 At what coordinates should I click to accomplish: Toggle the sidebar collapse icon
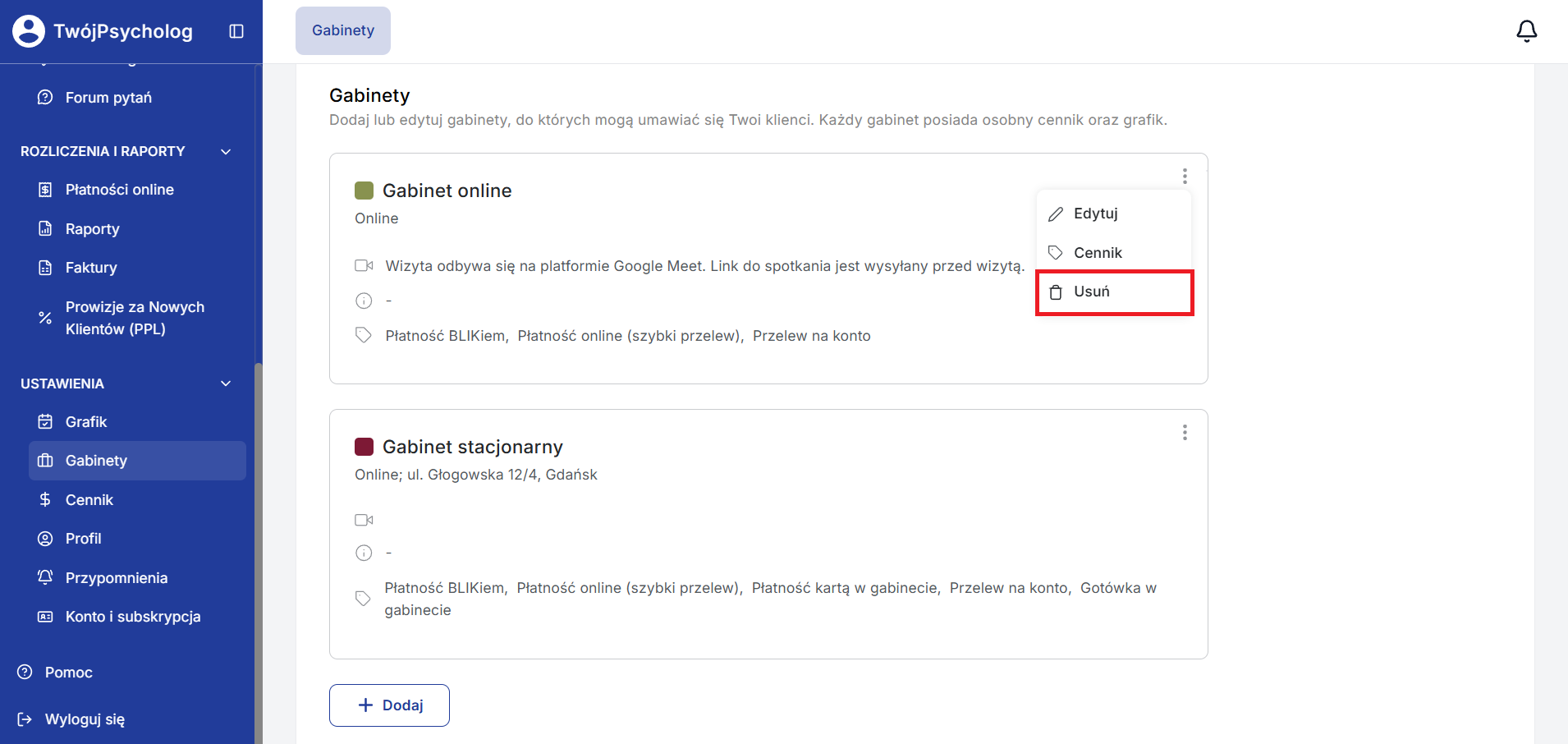(x=236, y=31)
